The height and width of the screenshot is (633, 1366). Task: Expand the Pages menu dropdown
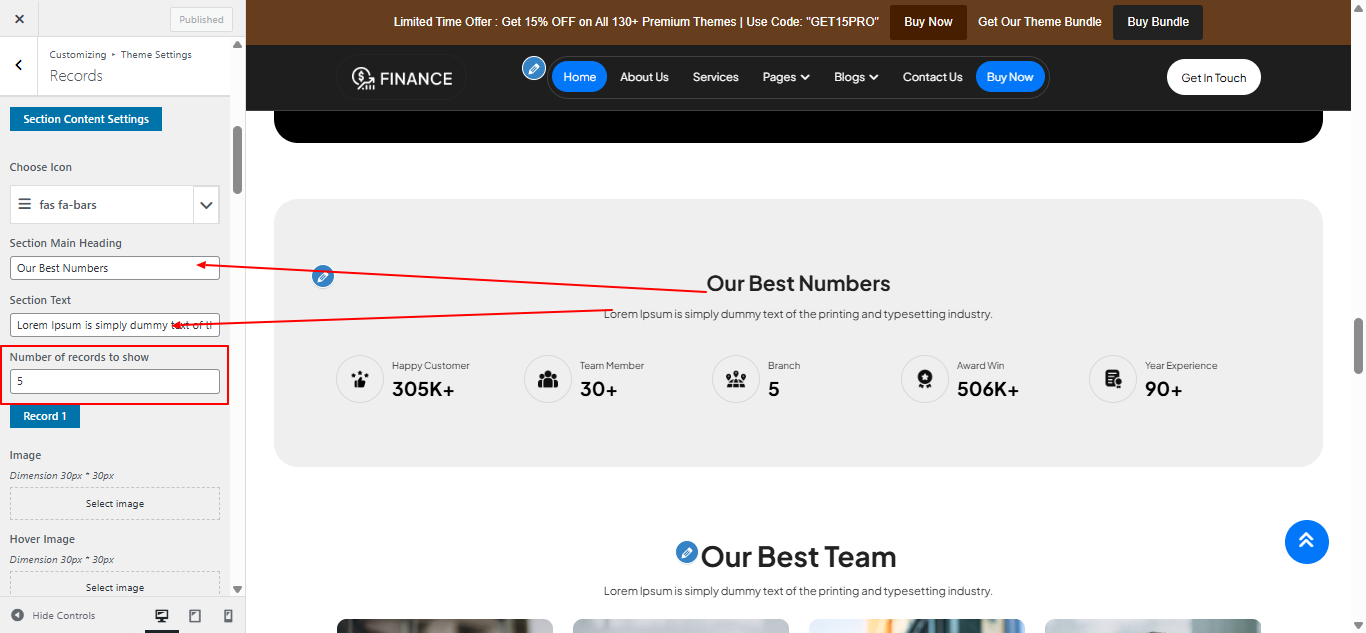click(x=786, y=77)
